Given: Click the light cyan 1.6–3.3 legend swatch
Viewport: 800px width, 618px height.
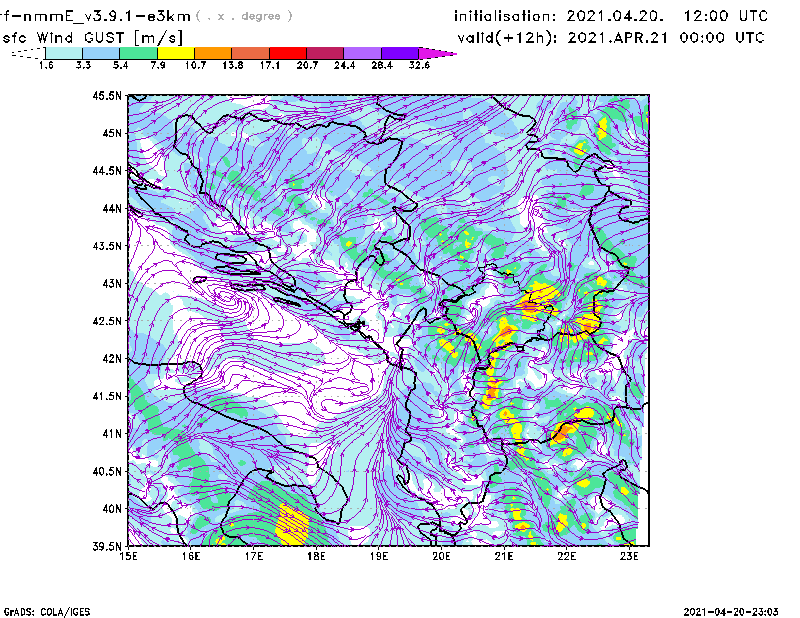Looking at the screenshot, I should tap(64, 53).
